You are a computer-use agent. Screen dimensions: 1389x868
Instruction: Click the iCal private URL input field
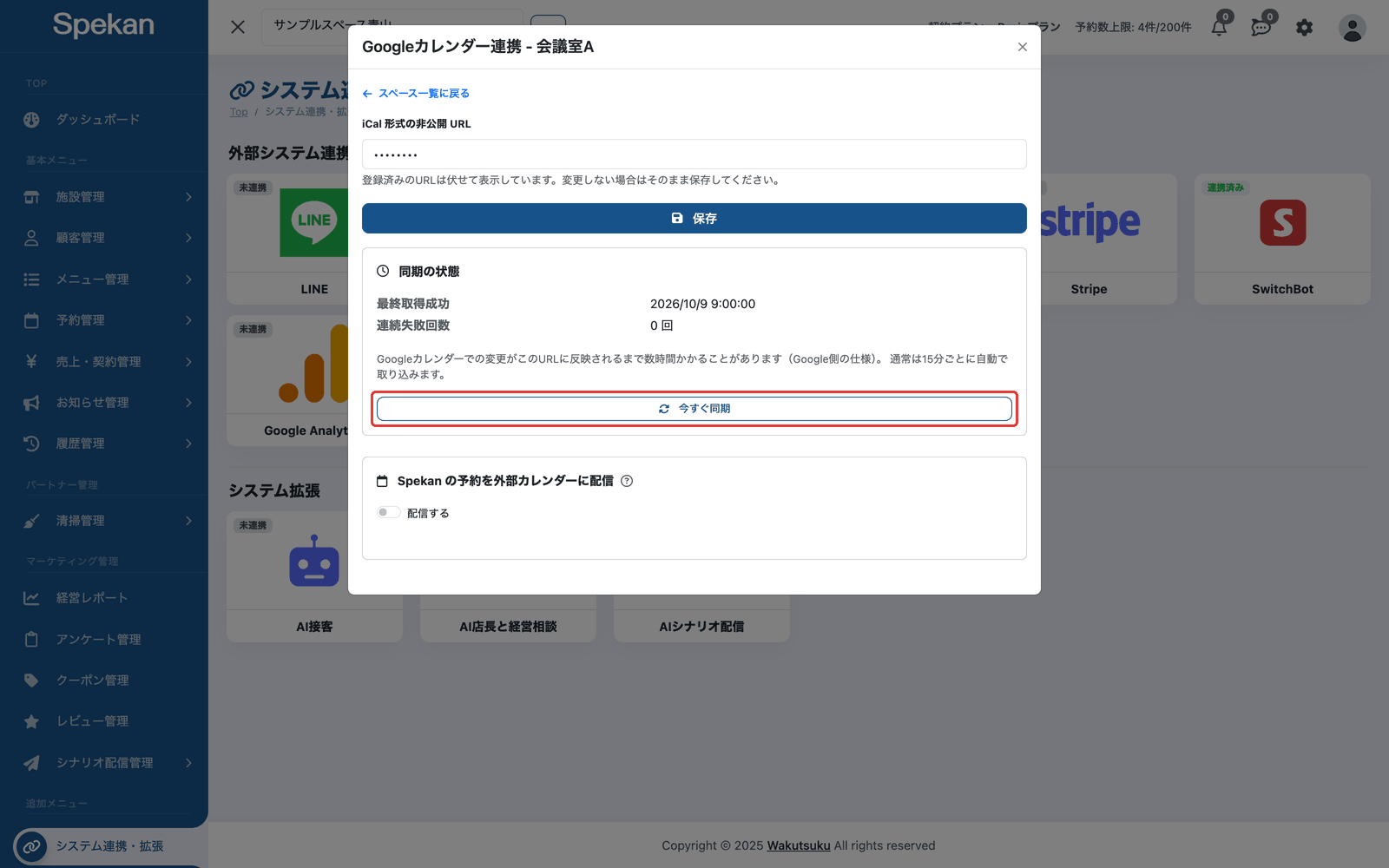pos(694,155)
